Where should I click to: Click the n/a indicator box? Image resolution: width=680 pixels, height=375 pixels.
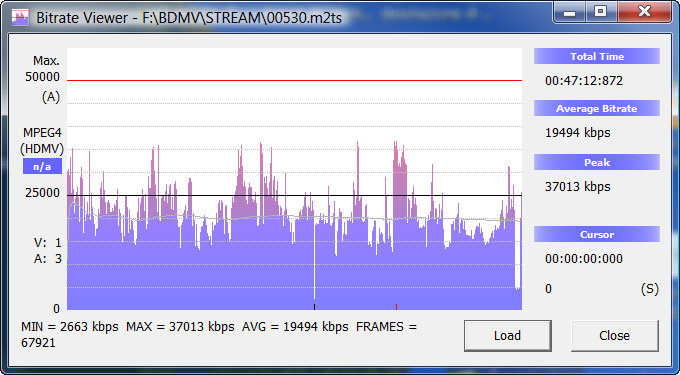click(42, 166)
